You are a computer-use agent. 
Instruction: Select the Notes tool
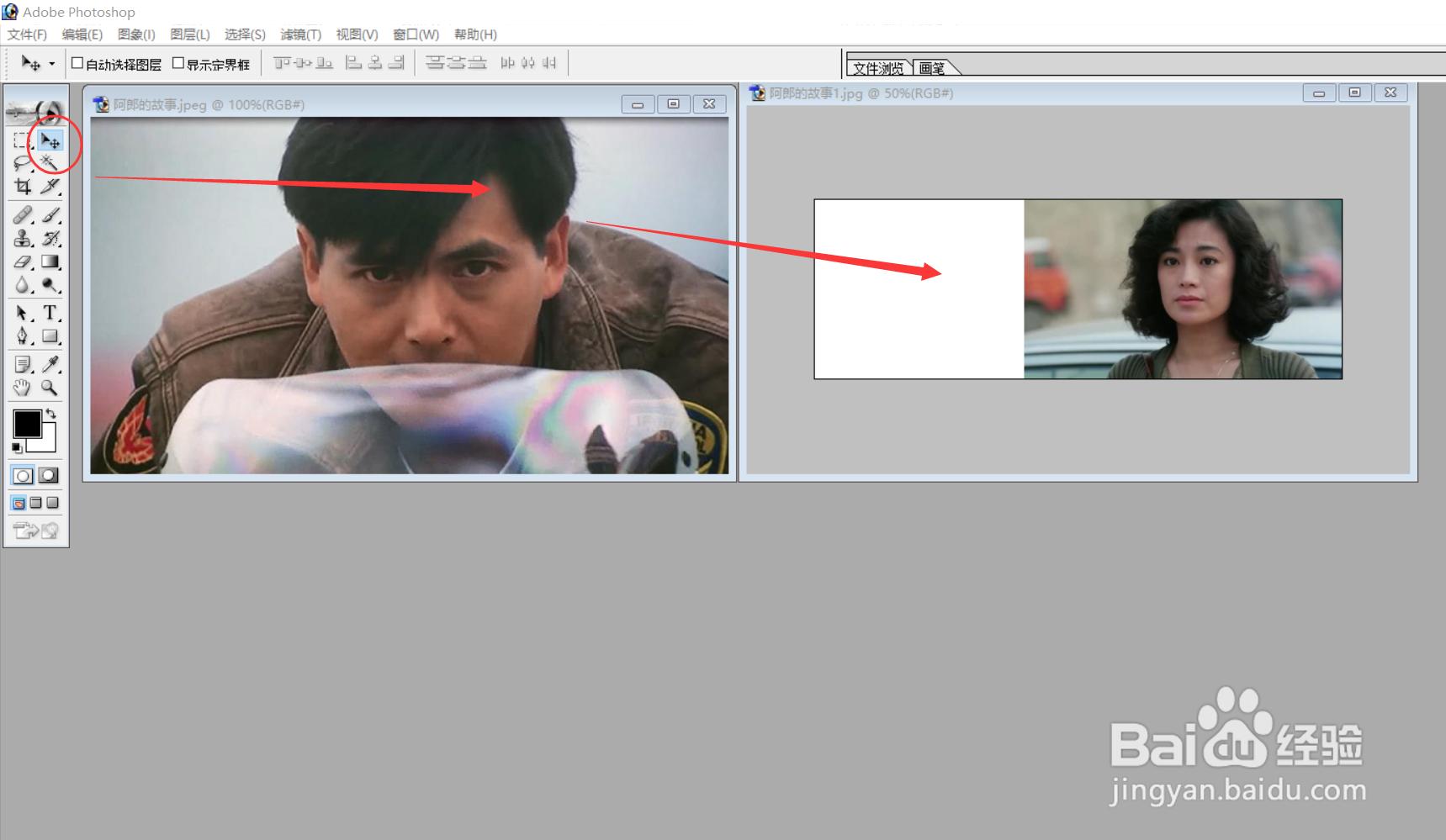22,364
